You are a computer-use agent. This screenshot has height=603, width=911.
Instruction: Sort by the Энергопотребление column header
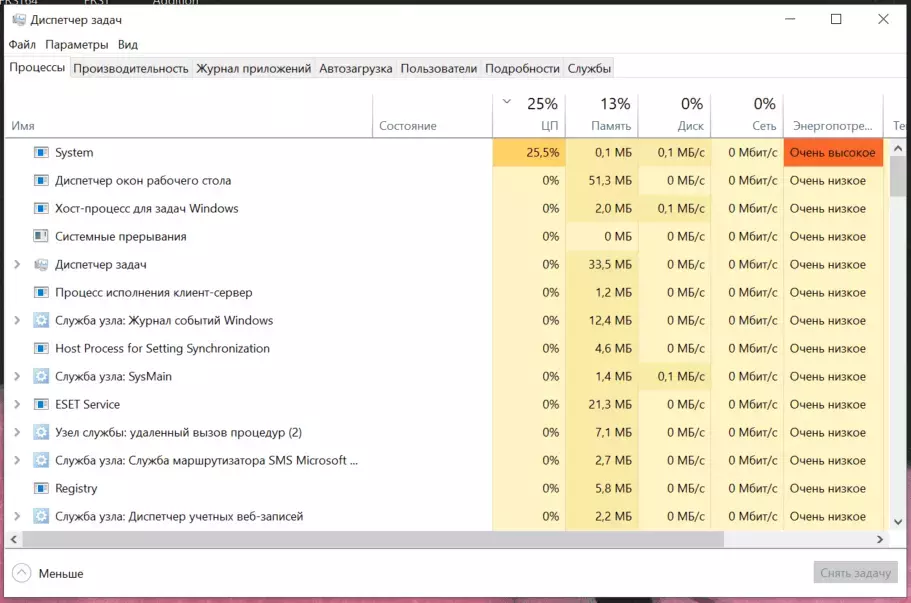(833, 116)
